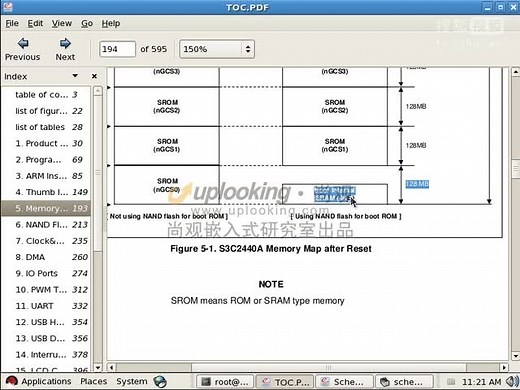This screenshot has height=390, width=520.
Task: Select 'table of co...' index entry
Action: coord(46,95)
